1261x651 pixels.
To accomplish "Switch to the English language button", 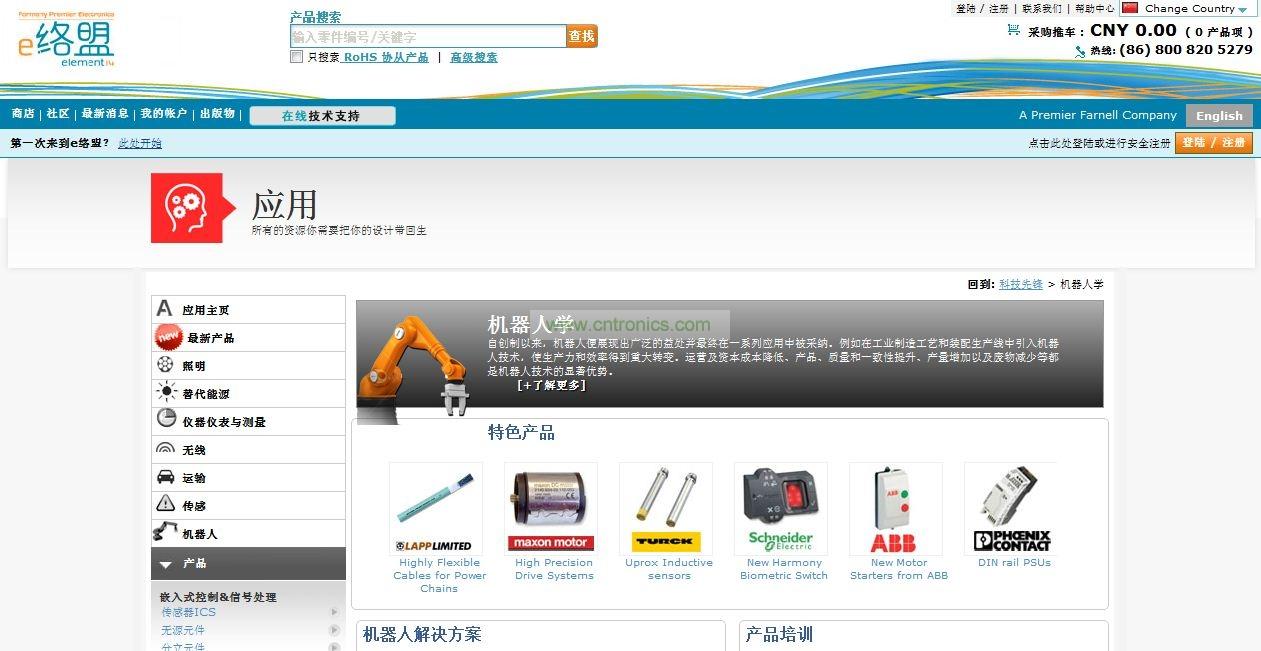I will [1218, 116].
